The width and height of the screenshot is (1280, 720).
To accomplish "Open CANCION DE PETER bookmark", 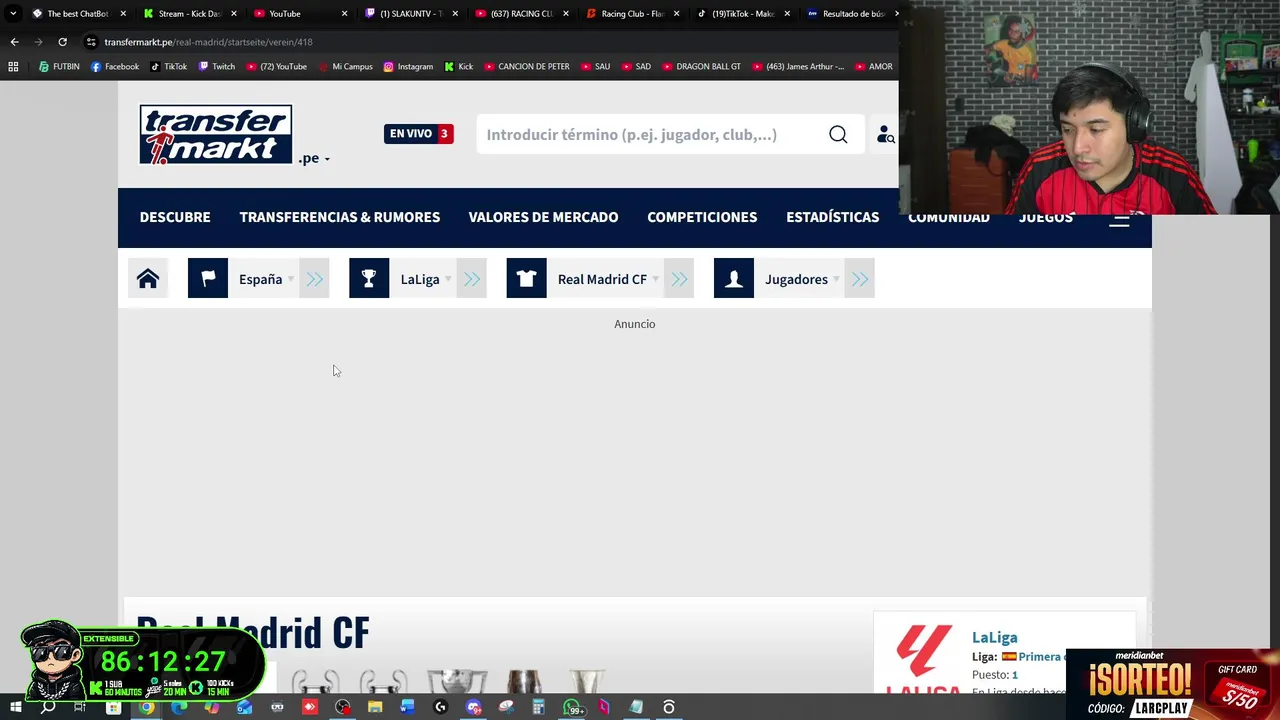I will point(527,67).
